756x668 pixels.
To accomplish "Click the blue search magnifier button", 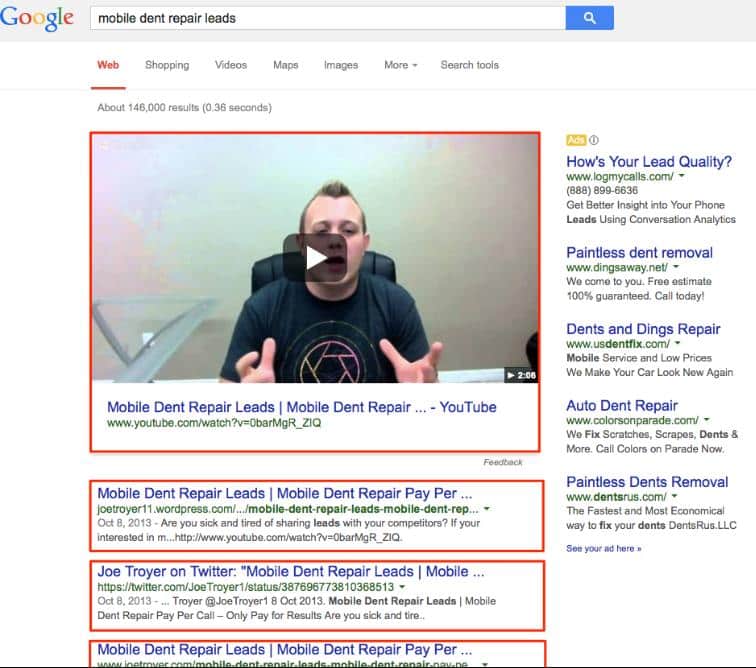I will coord(589,18).
